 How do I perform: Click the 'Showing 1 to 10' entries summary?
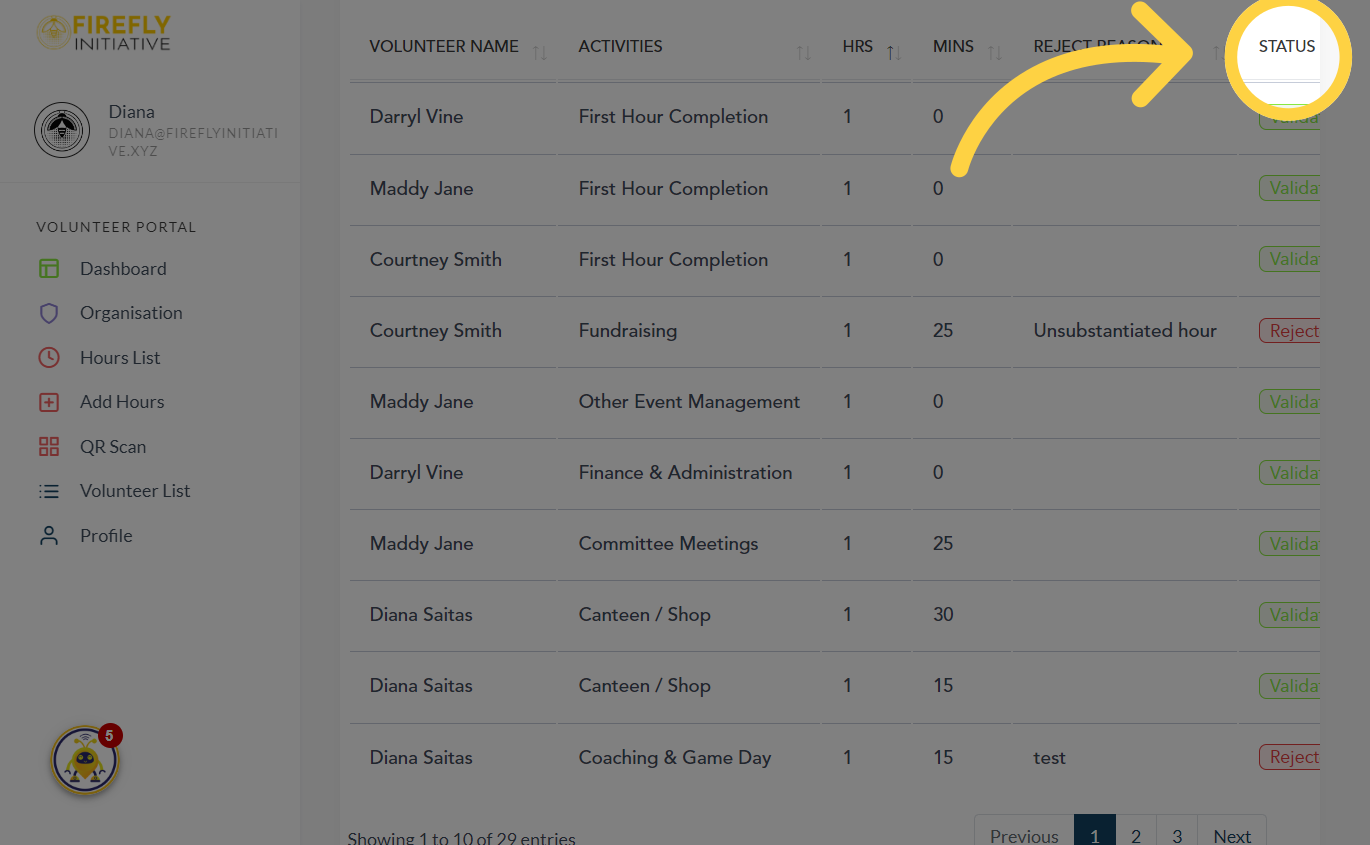pyautogui.click(x=462, y=838)
